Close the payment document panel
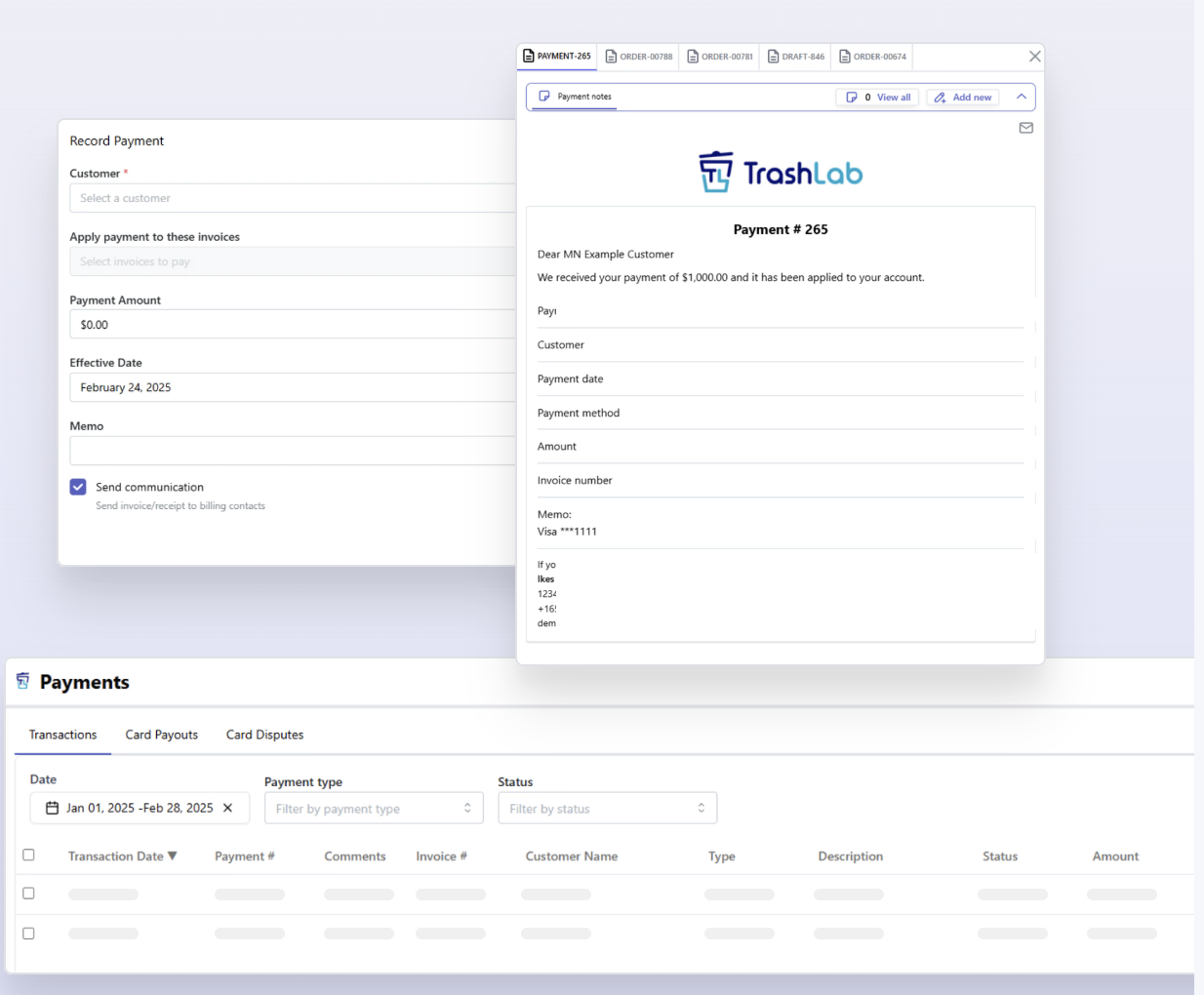Screen dimensions: 1204x995 click(x=1034, y=57)
